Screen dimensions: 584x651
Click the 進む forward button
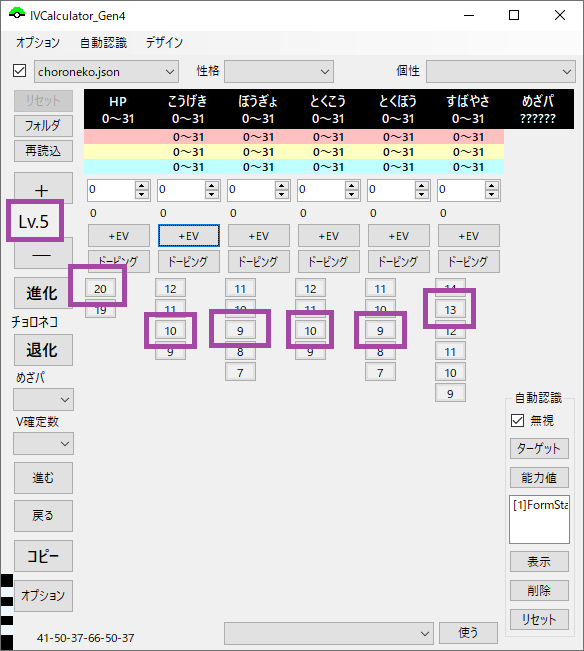point(43,478)
